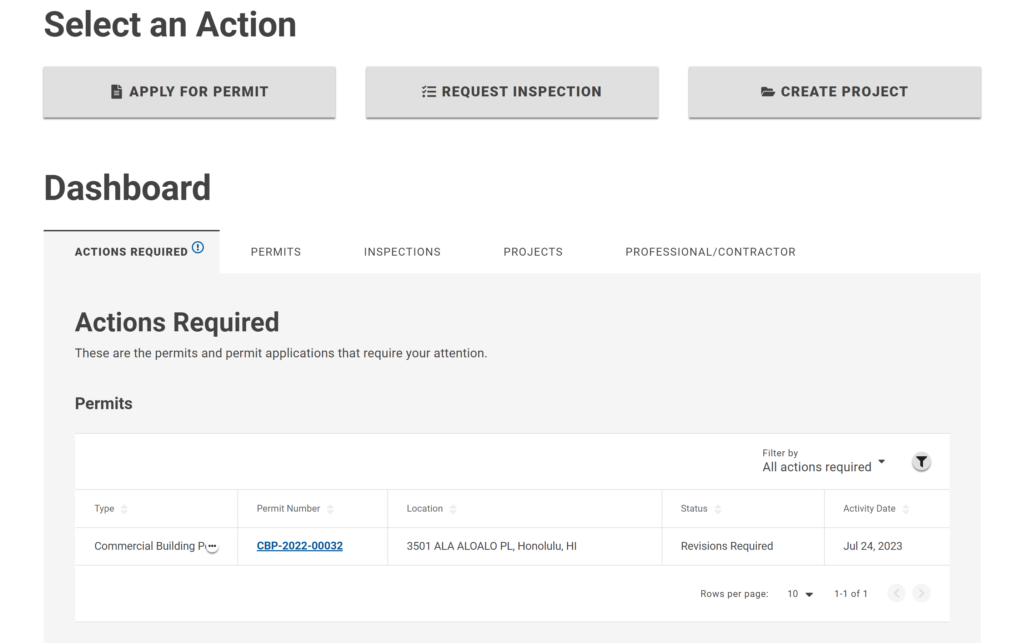
Task: Sort by Activity Date column arrows icon
Action: (x=906, y=509)
